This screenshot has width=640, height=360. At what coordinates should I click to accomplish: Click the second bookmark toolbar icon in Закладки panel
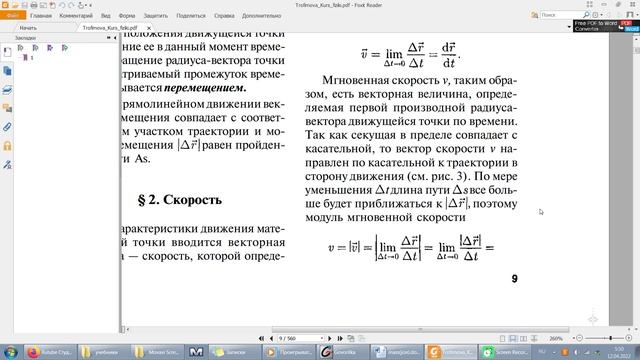(35, 48)
